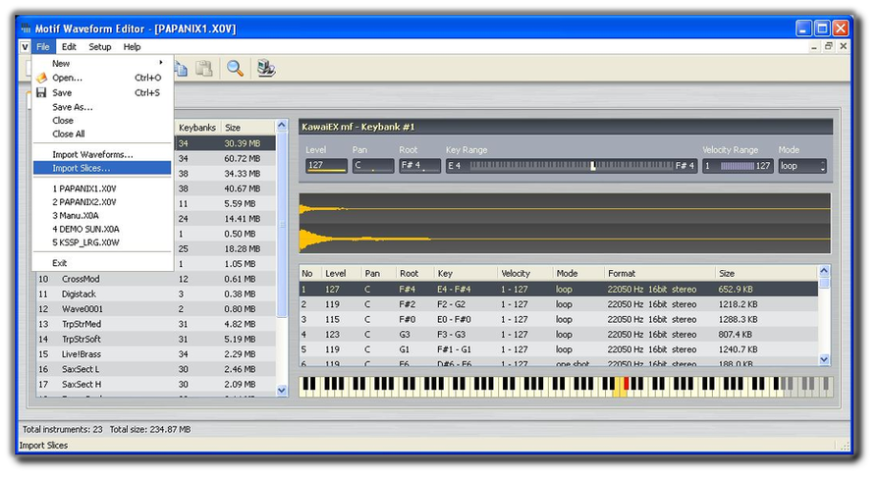Click the document icon left of File menu
878x479 pixels.
click(25, 46)
